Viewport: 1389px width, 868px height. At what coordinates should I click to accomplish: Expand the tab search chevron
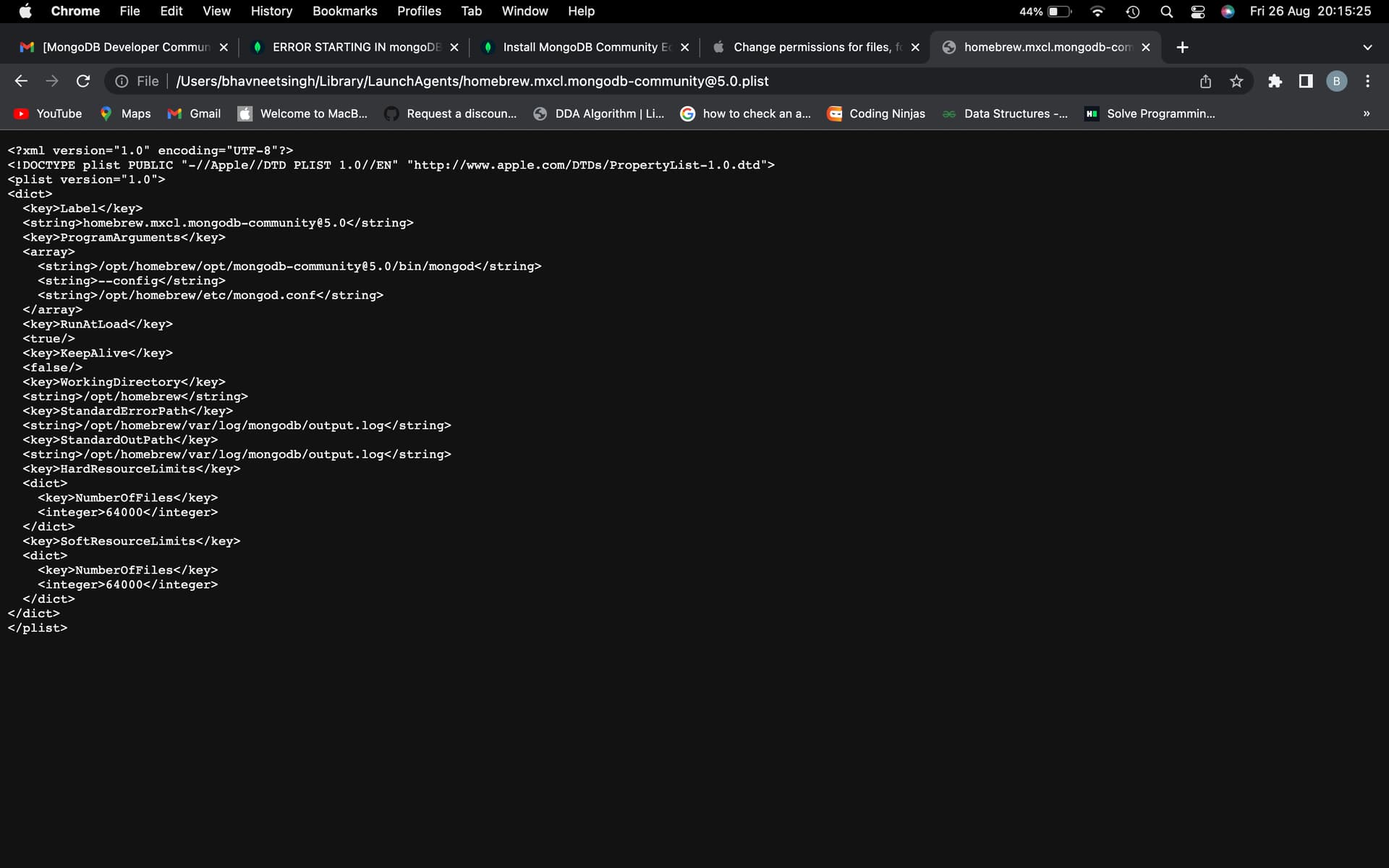[x=1367, y=47]
